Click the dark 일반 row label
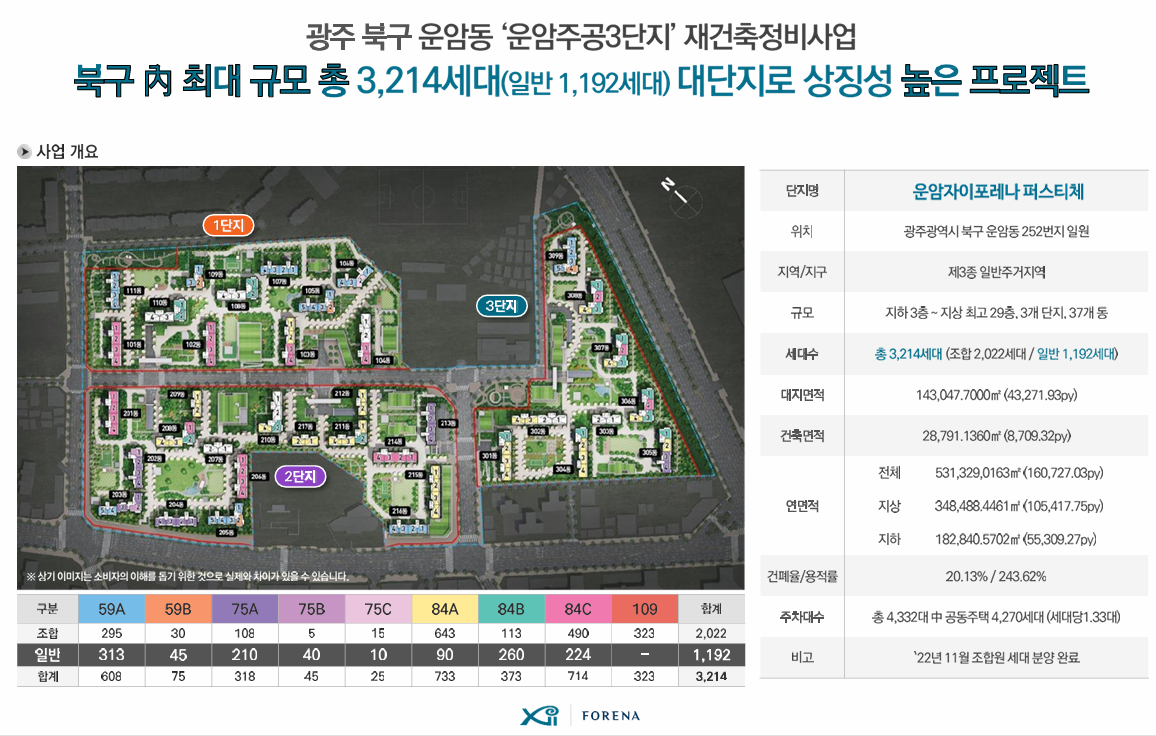This screenshot has width=1156, height=736. click(x=47, y=655)
